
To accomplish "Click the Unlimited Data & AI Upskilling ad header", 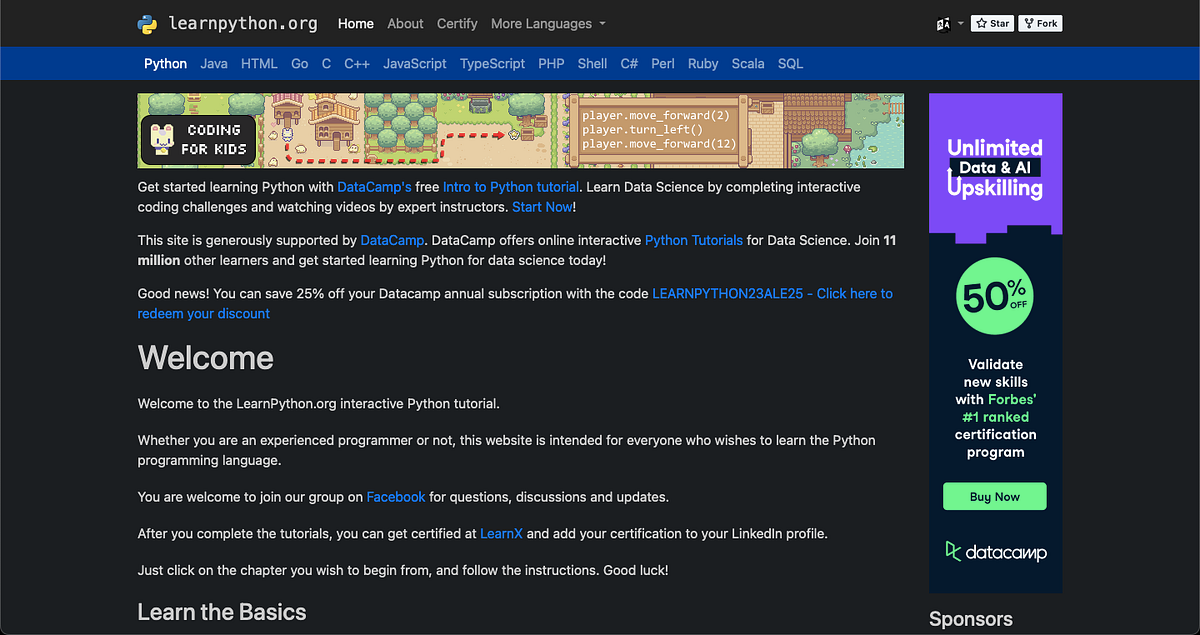I will click(995, 167).
